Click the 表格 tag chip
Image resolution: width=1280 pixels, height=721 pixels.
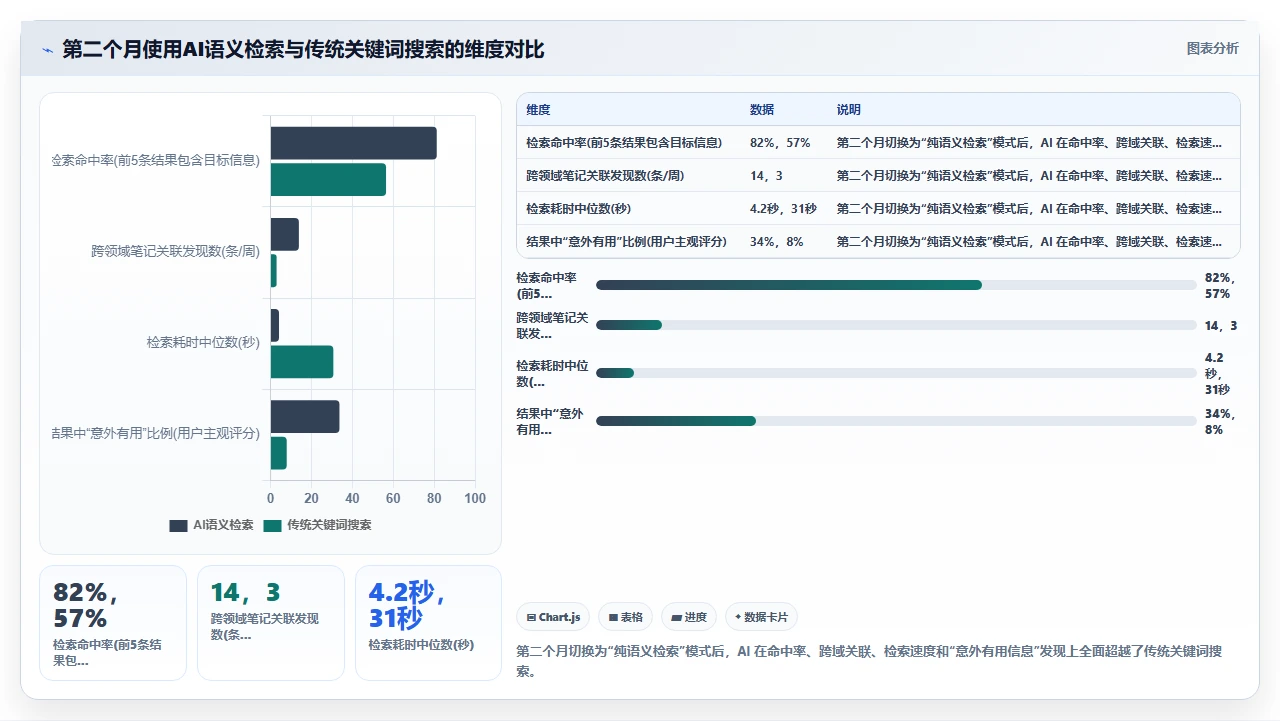(x=626, y=617)
